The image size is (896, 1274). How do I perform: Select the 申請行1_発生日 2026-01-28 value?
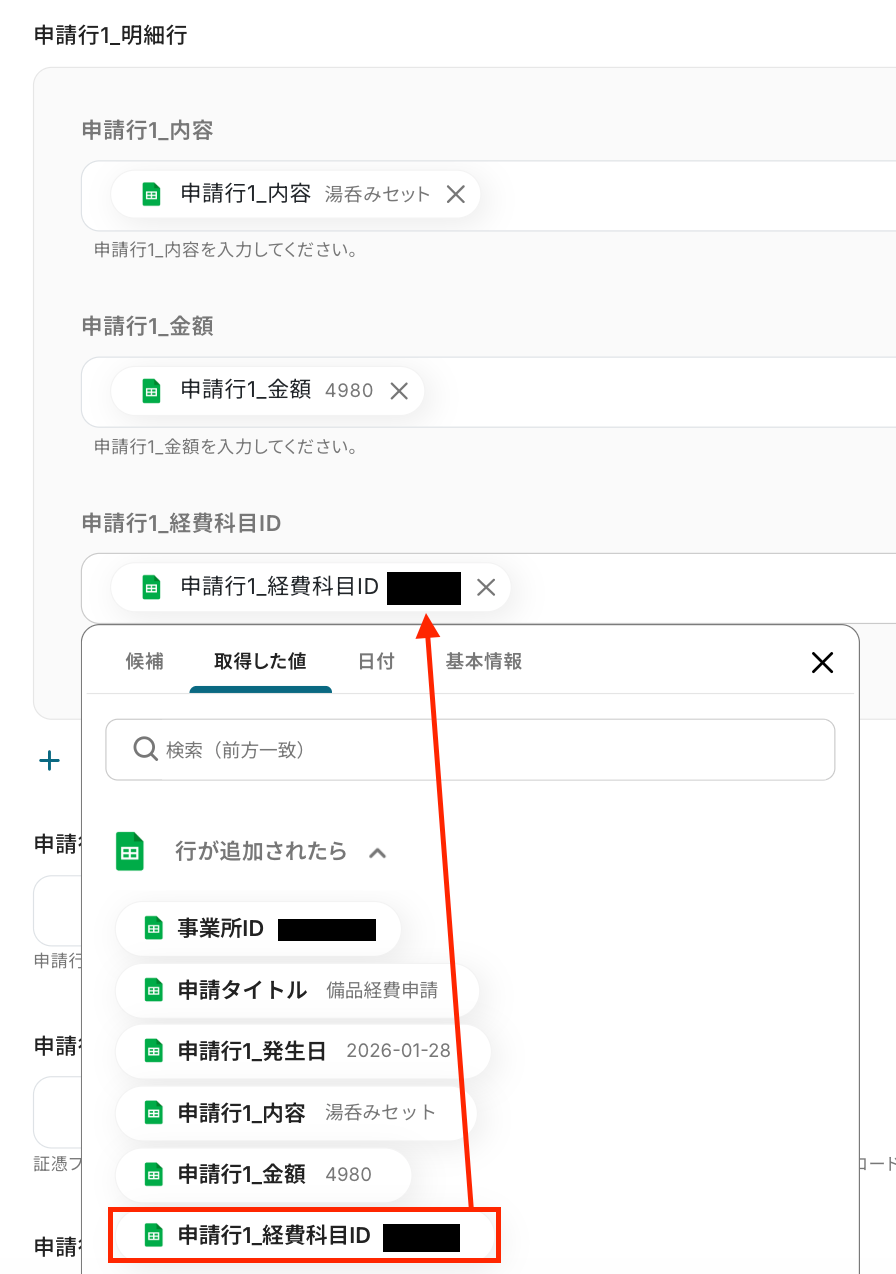coord(303,1051)
